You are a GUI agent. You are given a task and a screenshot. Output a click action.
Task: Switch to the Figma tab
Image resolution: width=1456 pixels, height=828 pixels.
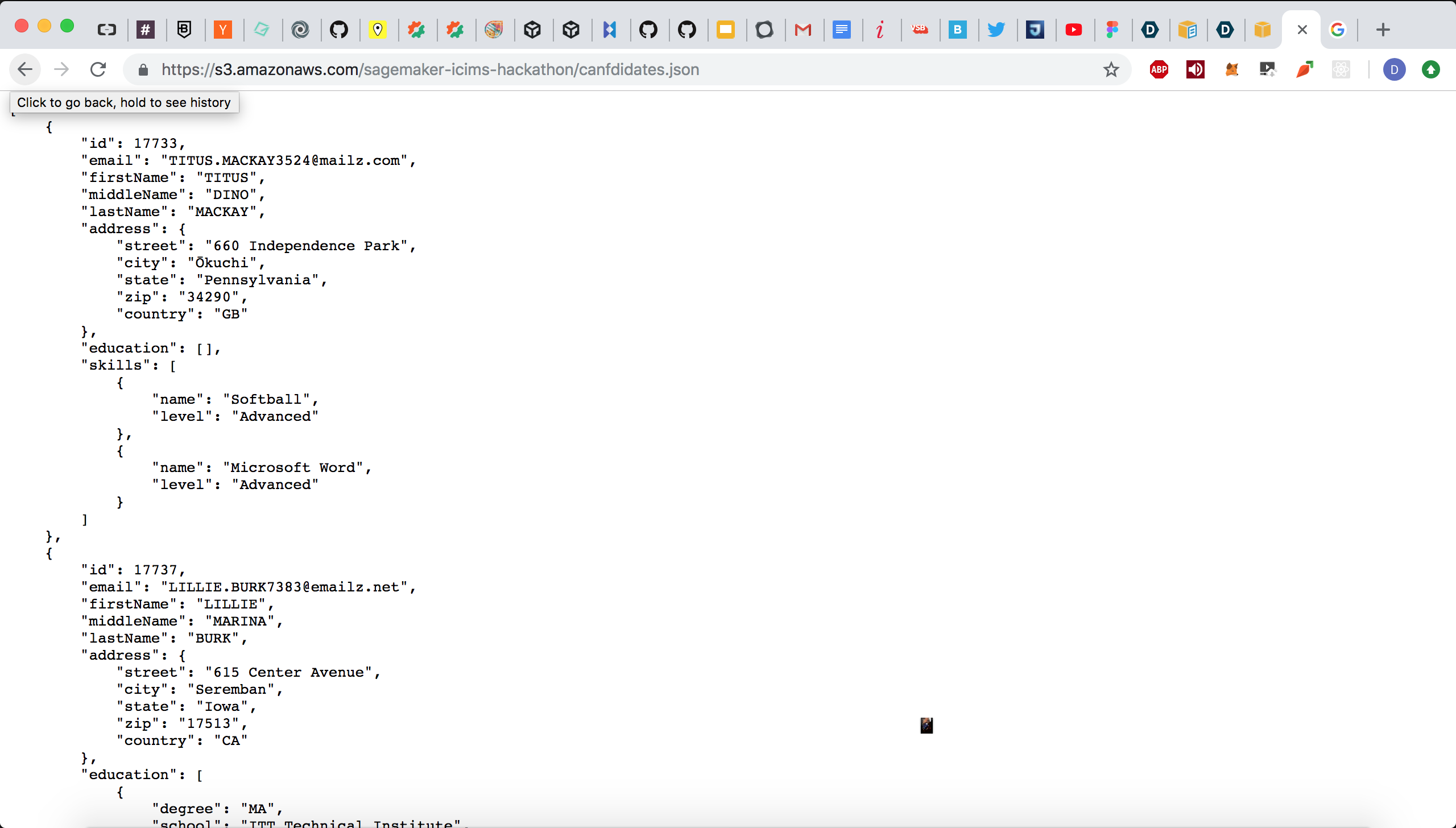(1112, 30)
